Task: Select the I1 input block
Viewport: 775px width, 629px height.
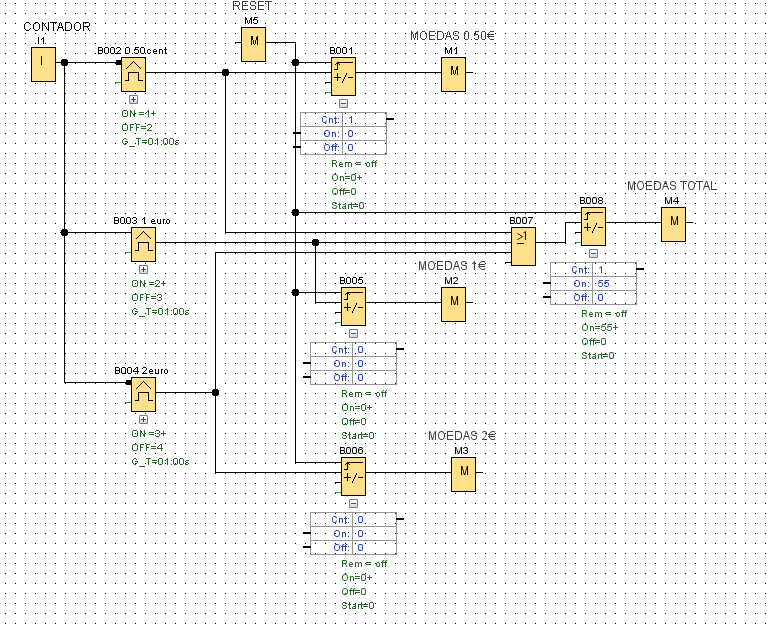Action: point(43,64)
